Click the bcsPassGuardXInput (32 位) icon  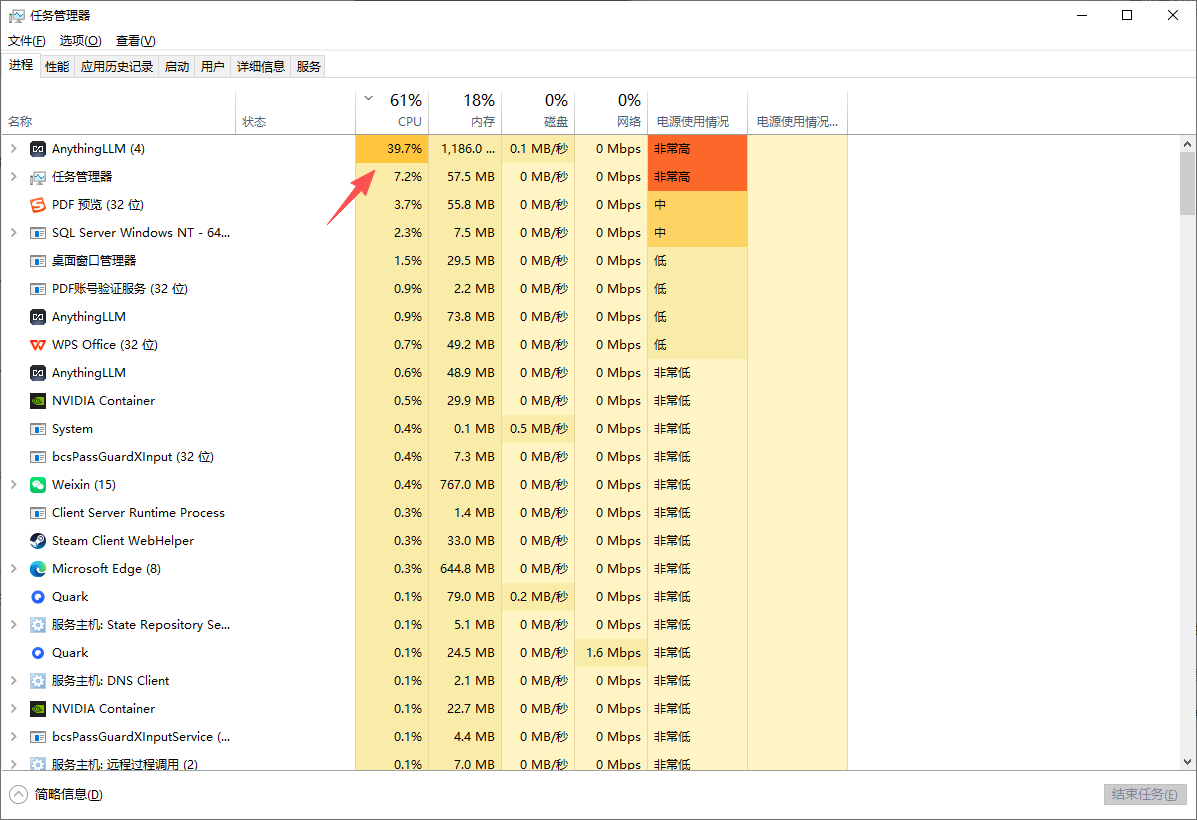(37, 457)
